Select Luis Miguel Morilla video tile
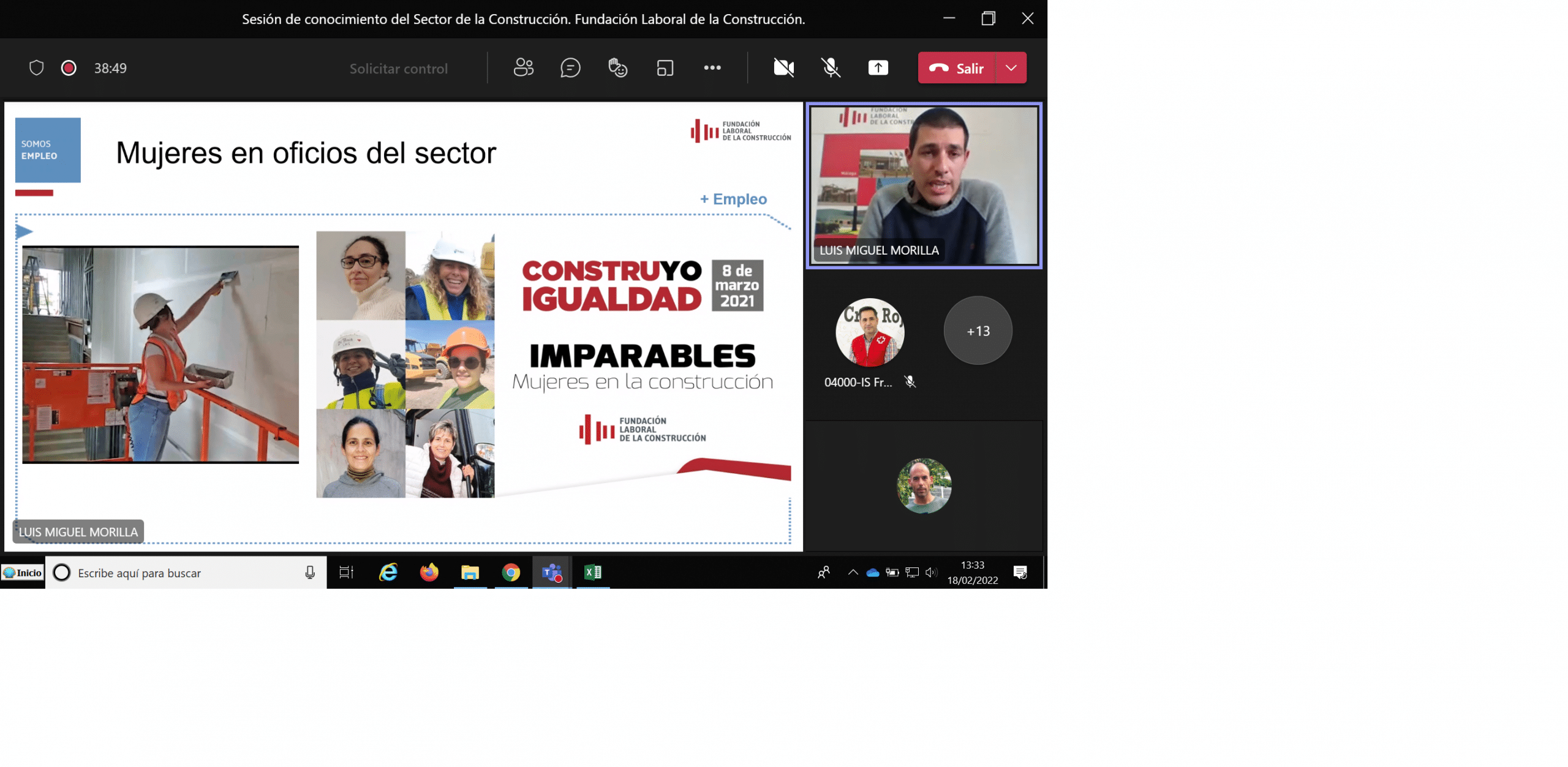 pos(924,185)
